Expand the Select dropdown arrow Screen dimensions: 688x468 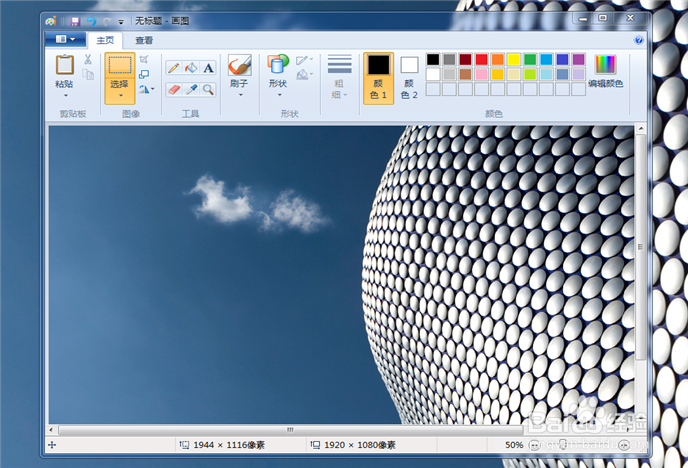(x=120, y=96)
